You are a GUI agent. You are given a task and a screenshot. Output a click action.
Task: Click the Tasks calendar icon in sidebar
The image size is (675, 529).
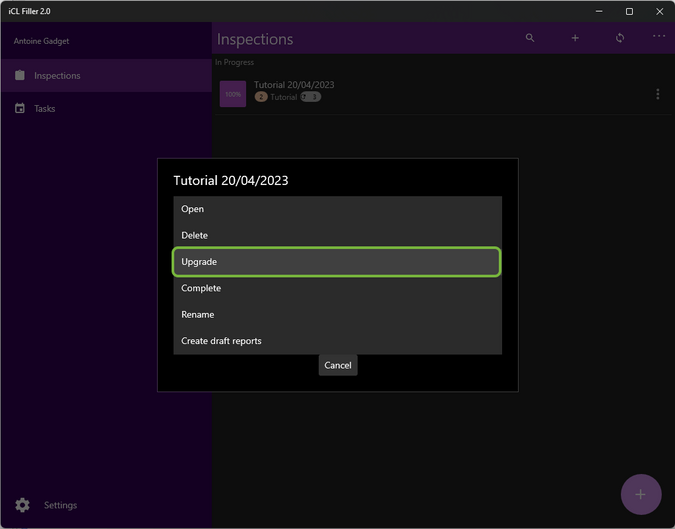(x=20, y=108)
